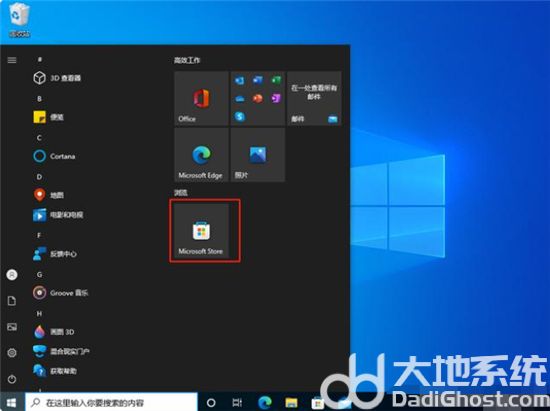Open Mixed Reality Portal app

tap(61, 351)
